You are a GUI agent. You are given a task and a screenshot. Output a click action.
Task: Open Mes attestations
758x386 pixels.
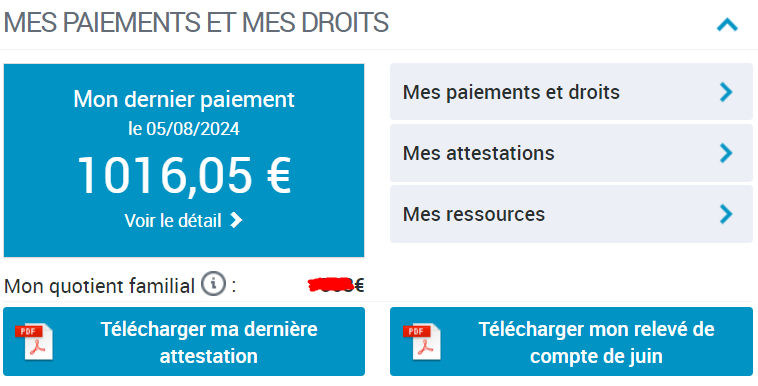(571, 153)
